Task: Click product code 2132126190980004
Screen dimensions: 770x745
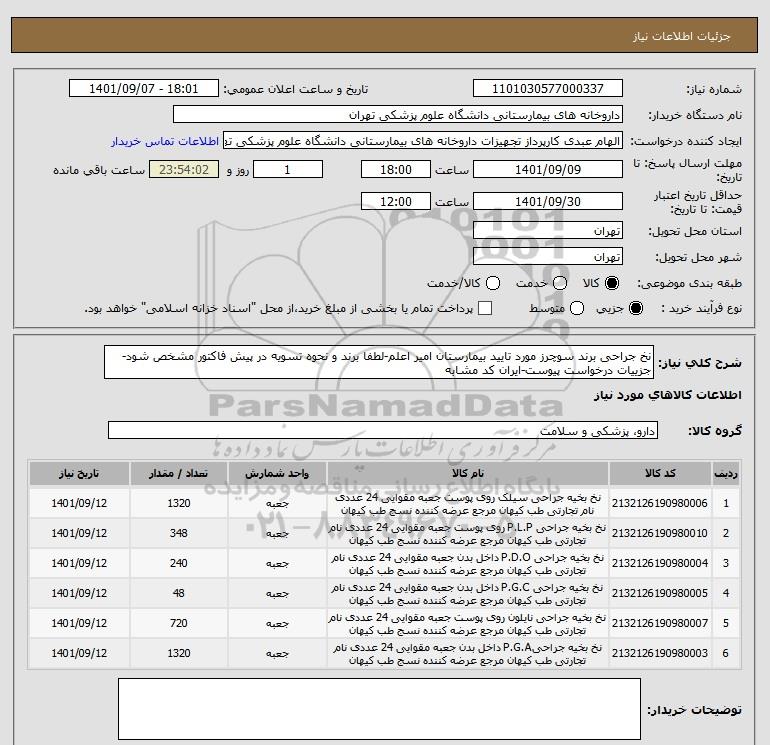Action: 660,563
